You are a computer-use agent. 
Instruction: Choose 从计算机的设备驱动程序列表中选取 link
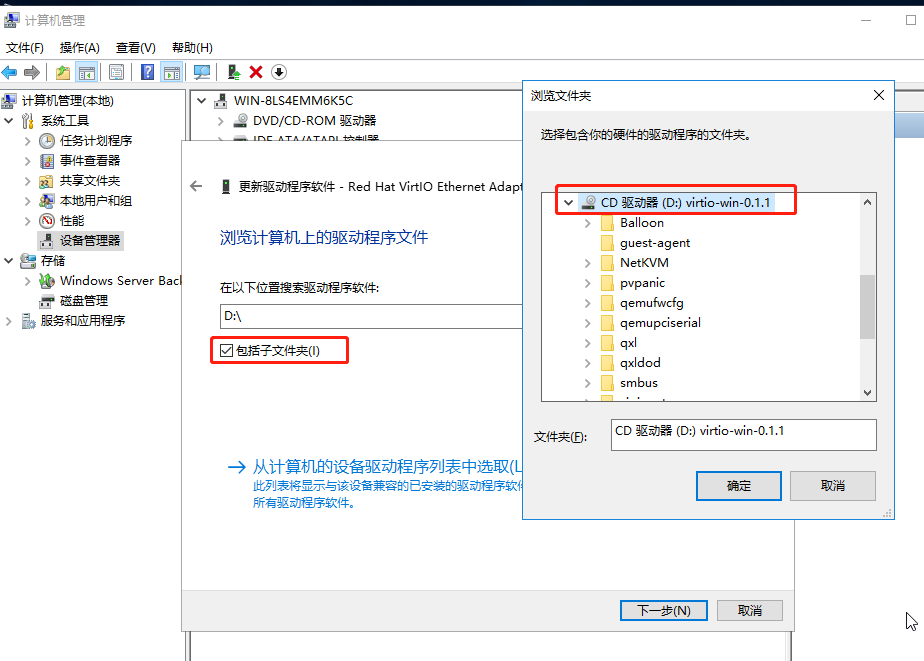coord(387,467)
